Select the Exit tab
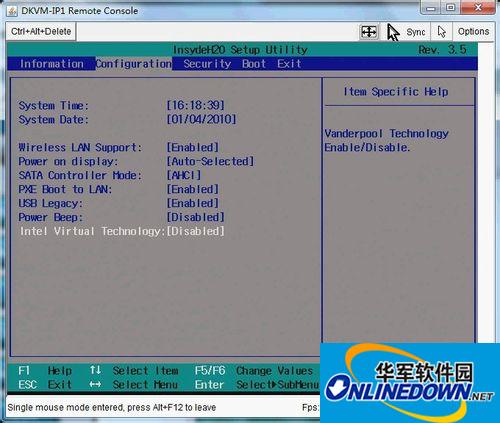This screenshot has height=423, width=500. [289, 64]
